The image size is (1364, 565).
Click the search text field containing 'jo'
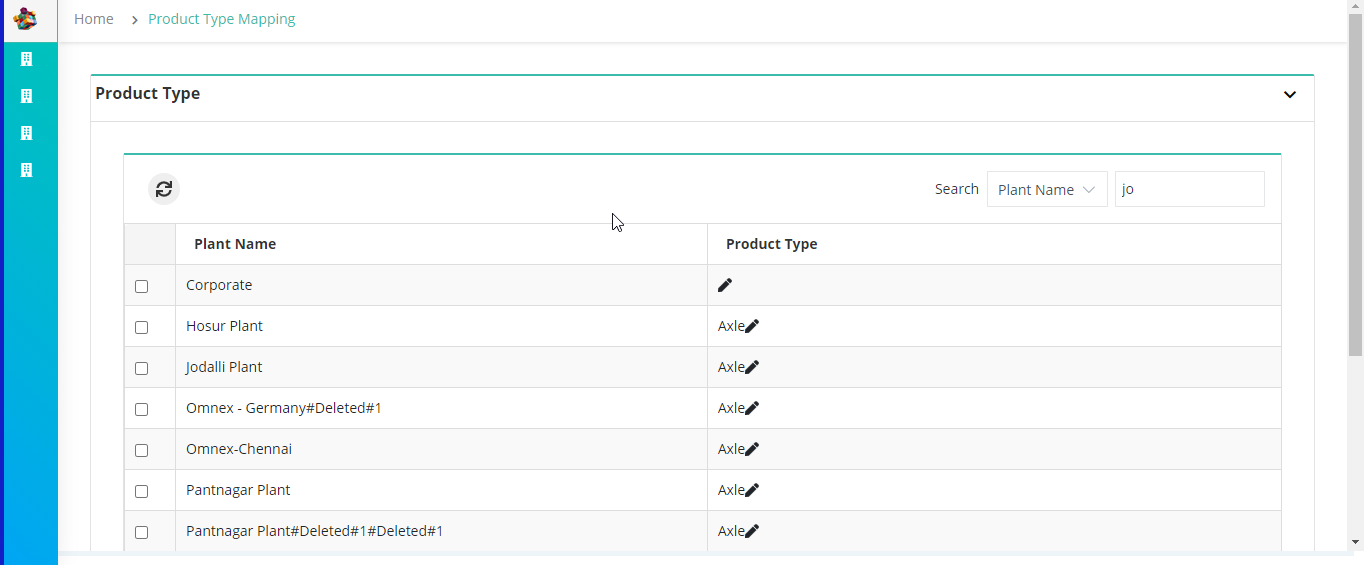coord(1190,189)
